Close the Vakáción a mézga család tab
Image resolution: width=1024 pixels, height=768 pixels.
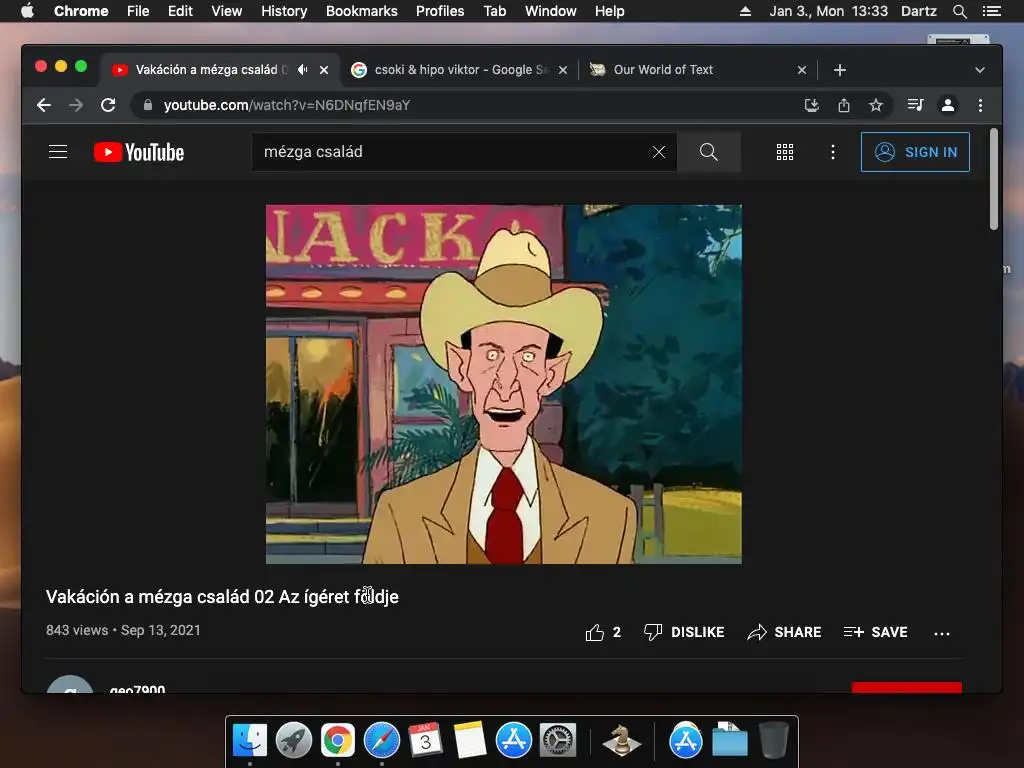click(324, 70)
